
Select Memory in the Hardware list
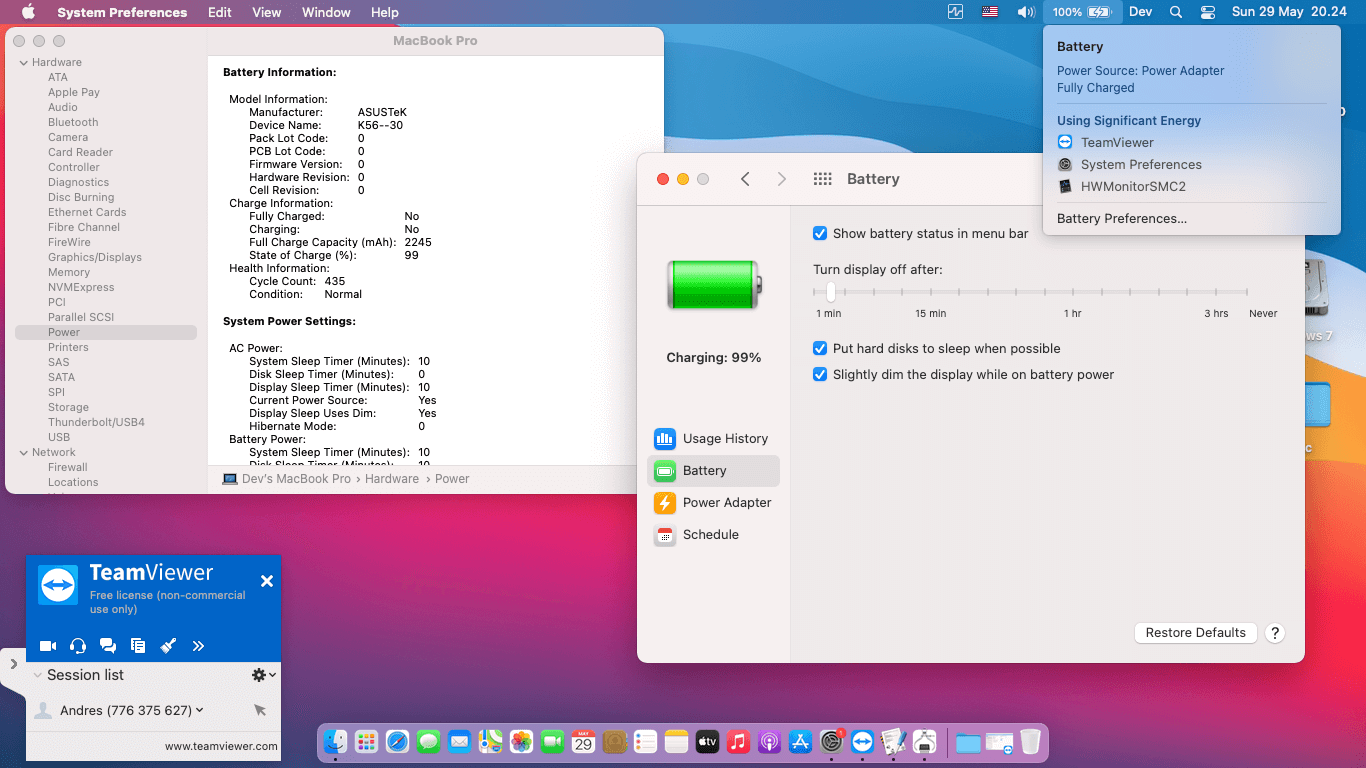click(x=69, y=272)
